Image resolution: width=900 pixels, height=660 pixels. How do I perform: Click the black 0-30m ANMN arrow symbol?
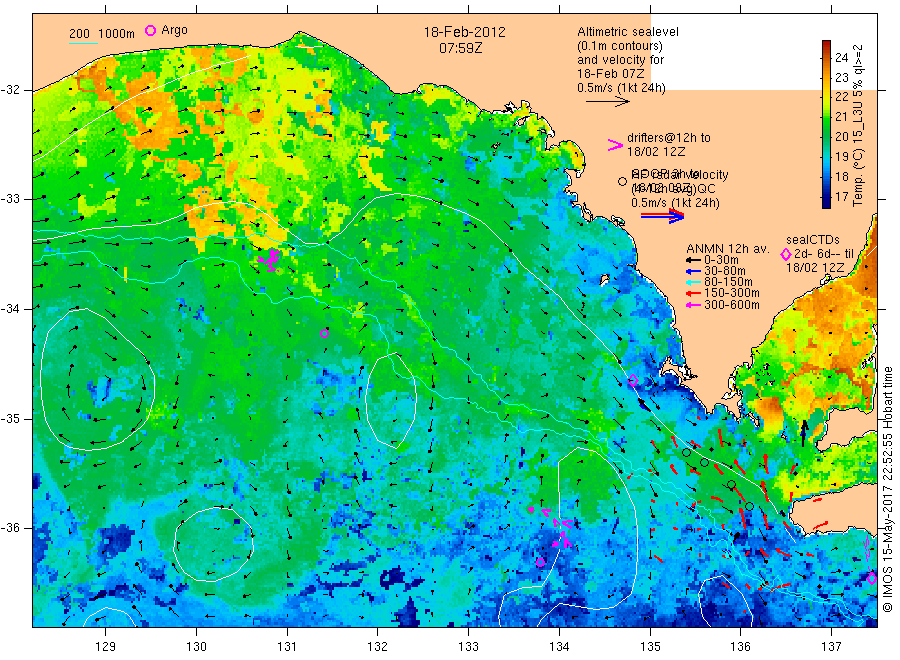[x=693, y=260]
